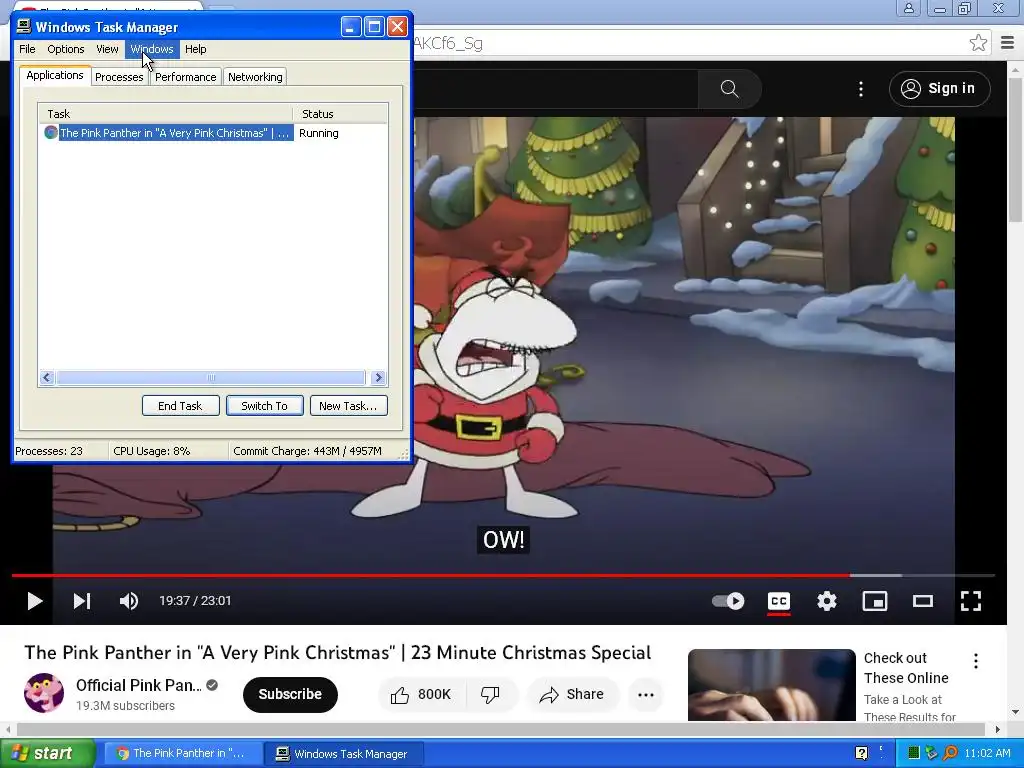Open the Official Pink Panther channel avatar
Image resolution: width=1024 pixels, height=768 pixels.
pos(44,693)
